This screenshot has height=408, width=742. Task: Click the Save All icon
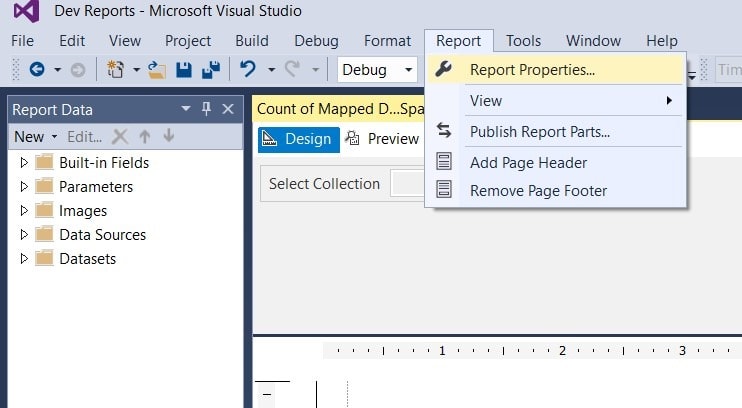(x=211, y=70)
